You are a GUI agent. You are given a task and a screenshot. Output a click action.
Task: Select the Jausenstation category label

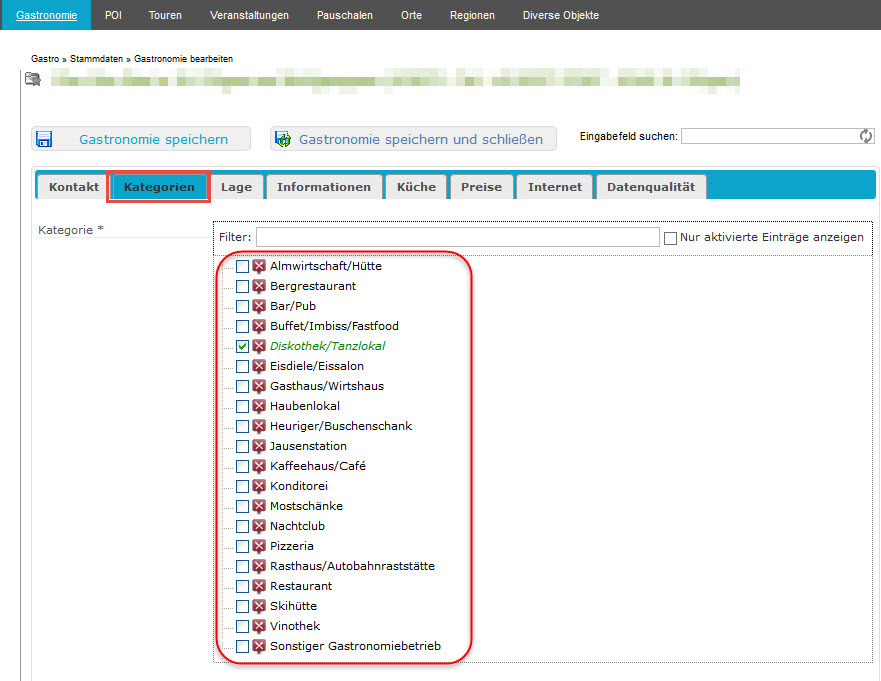point(308,446)
